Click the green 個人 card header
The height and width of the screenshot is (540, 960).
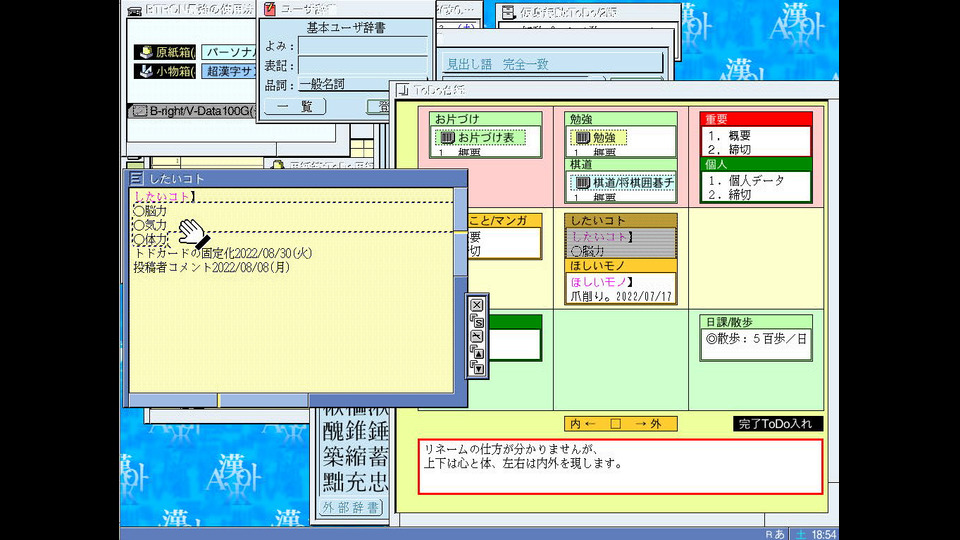pyautogui.click(x=756, y=164)
